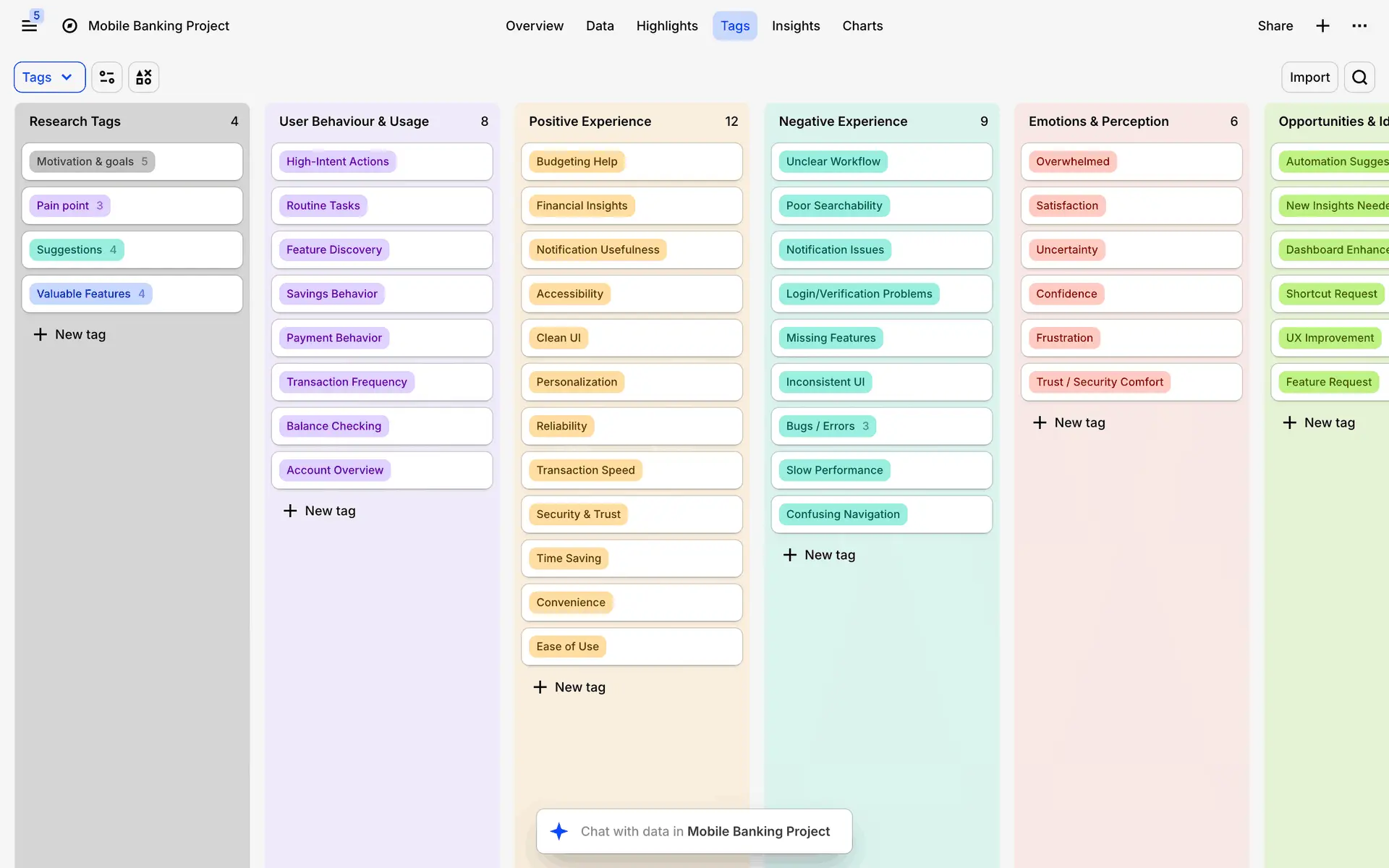Add new tag under Research Tags
The image size is (1389, 868).
[70, 334]
